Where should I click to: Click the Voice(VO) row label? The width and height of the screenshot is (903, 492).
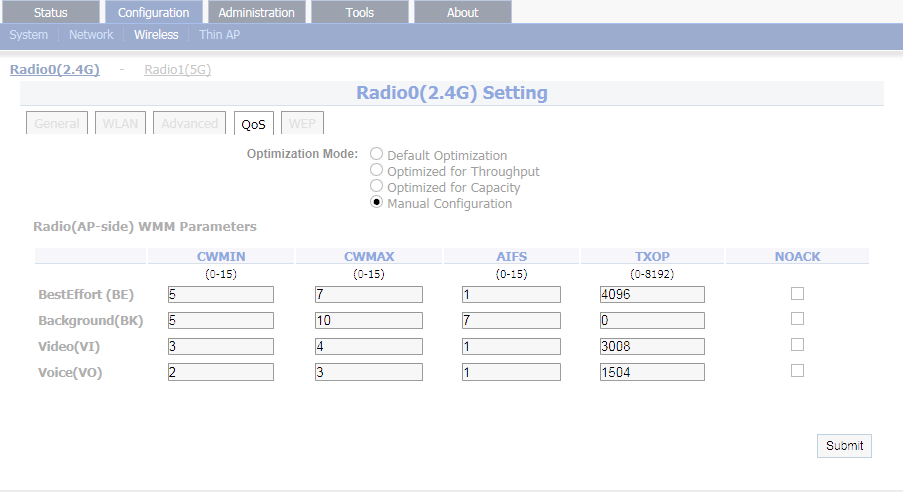pos(70,372)
